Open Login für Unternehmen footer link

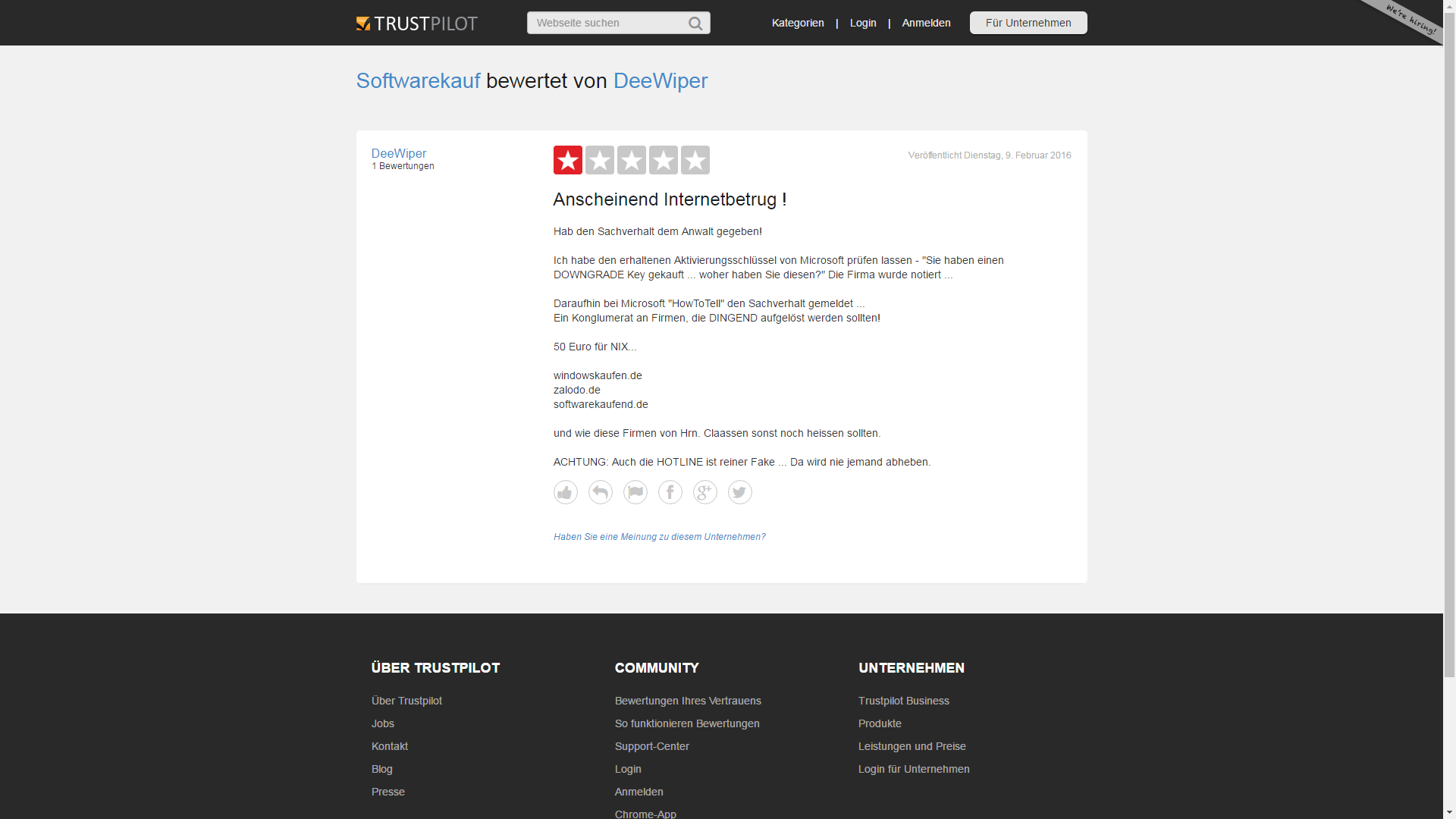coord(914,769)
